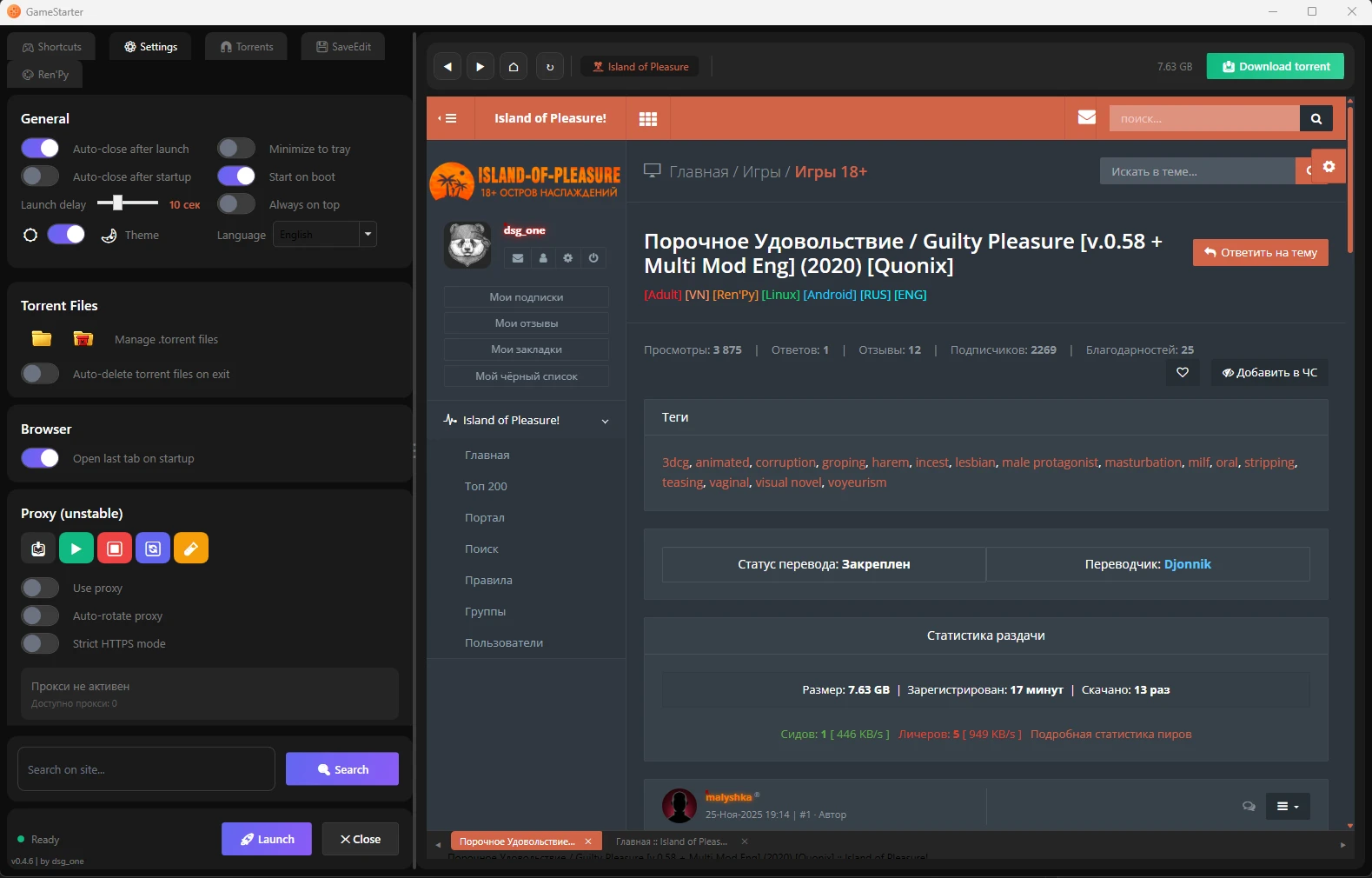Viewport: 1372px width, 878px height.
Task: Click the red proxy stop icon
Action: (115, 549)
